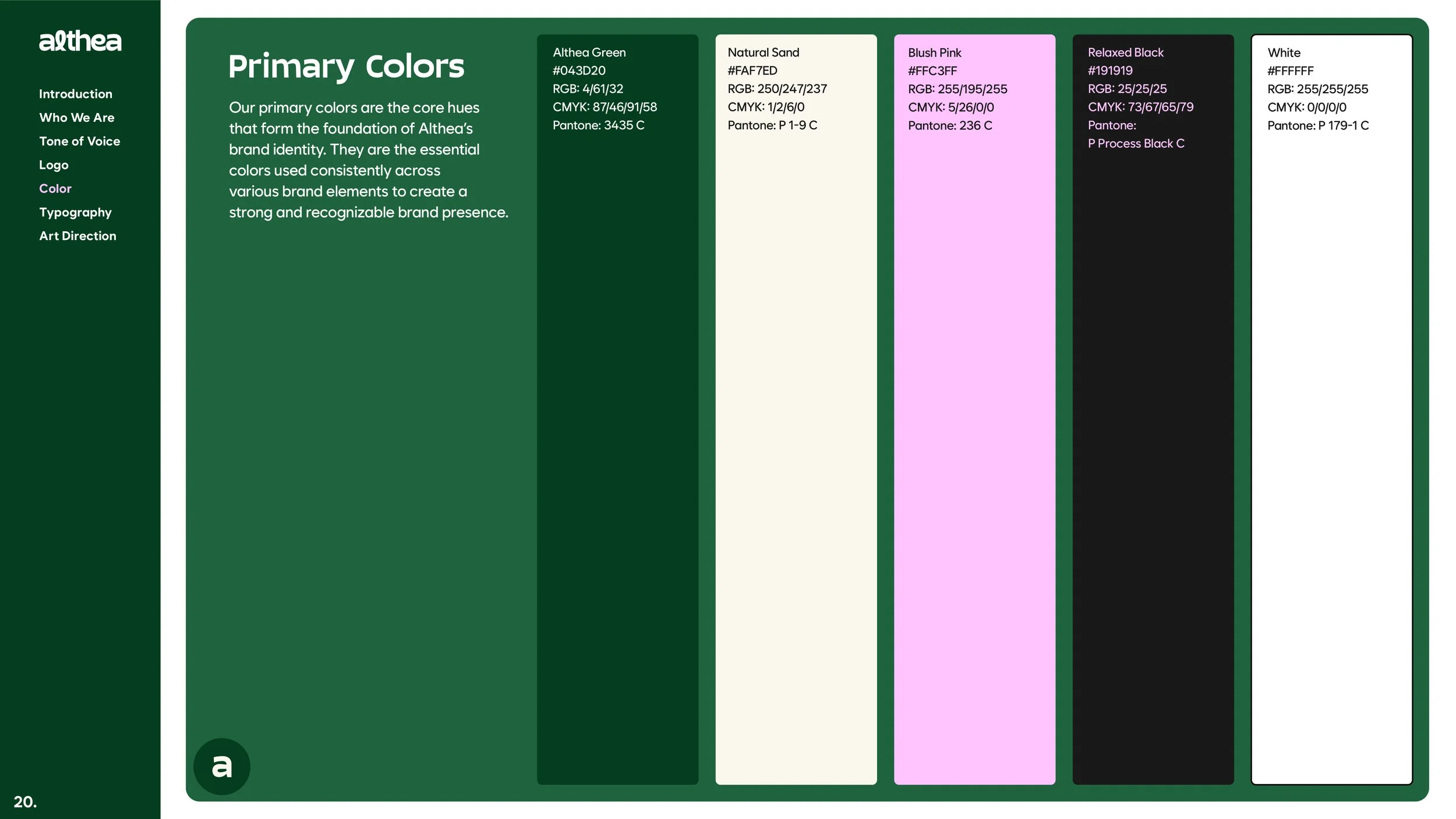
Task: Navigate to the Logo section
Action: [54, 165]
